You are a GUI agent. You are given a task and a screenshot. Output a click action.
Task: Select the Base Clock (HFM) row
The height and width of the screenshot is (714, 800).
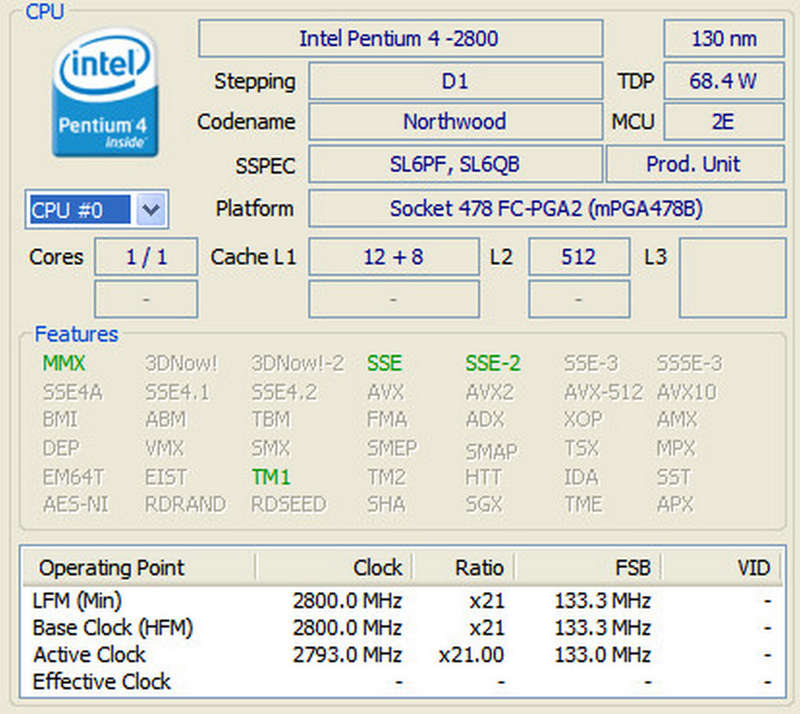coord(402,628)
